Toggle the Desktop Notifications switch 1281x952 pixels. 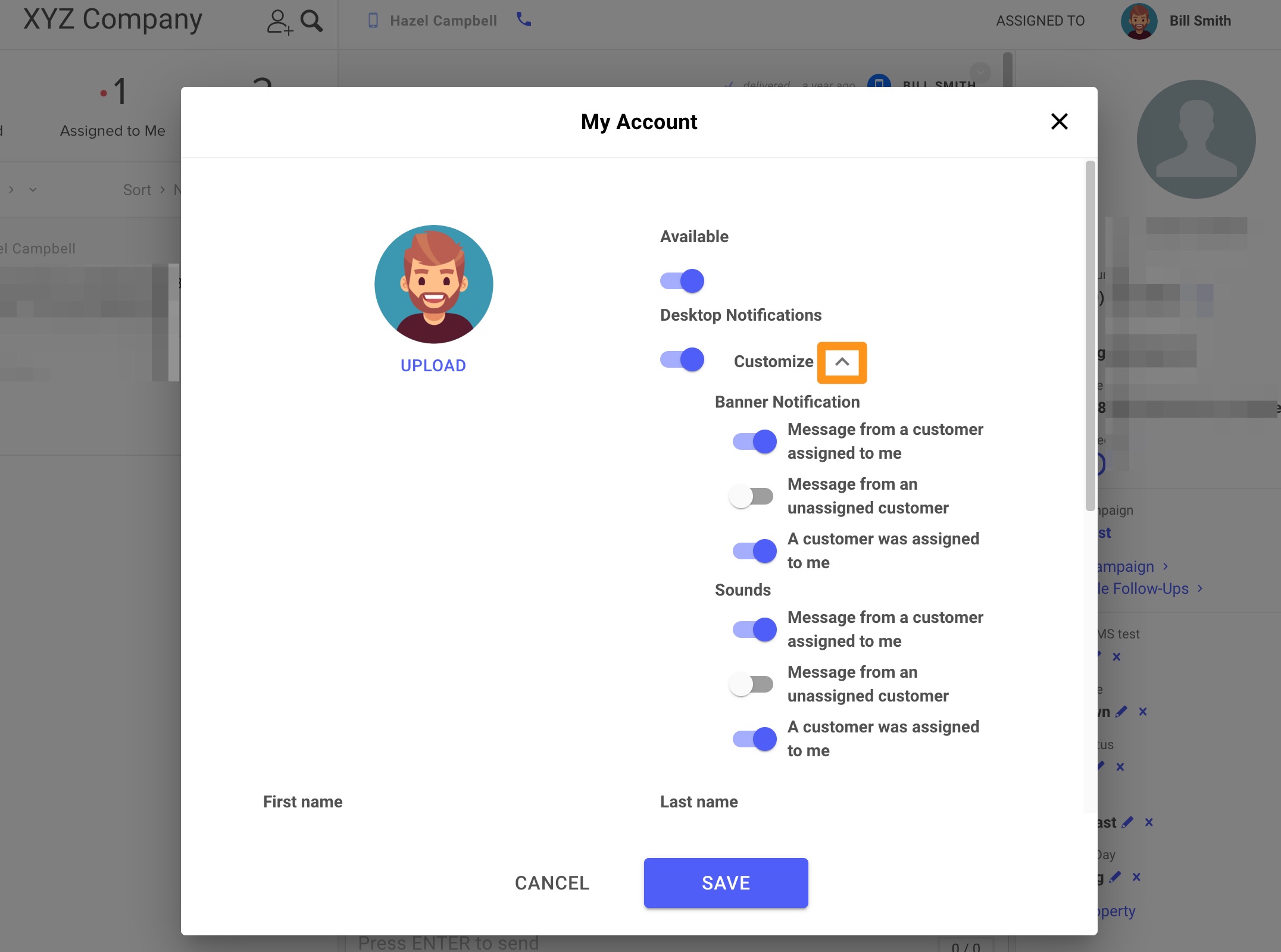[682, 359]
